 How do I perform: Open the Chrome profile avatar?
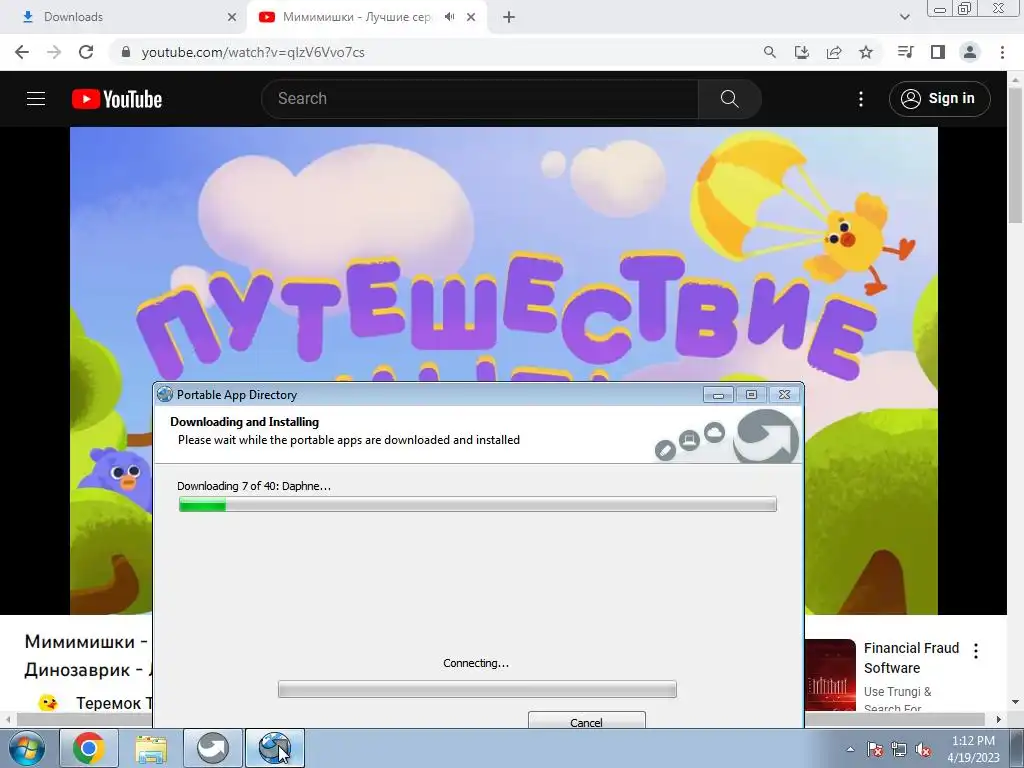[970, 52]
